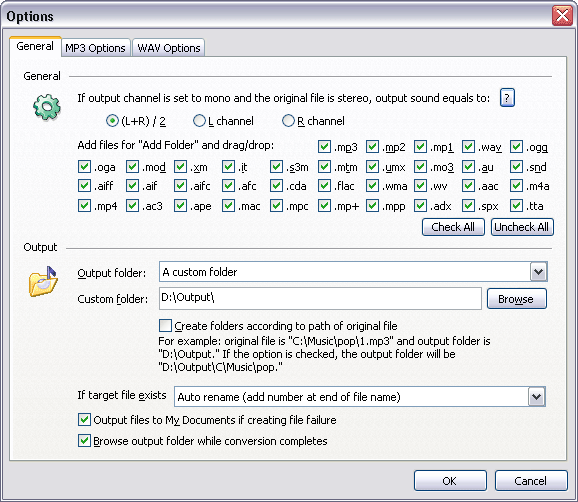578x502 pixels.
Task: Uncheck the .mp3 file type
Action: (x=324, y=147)
